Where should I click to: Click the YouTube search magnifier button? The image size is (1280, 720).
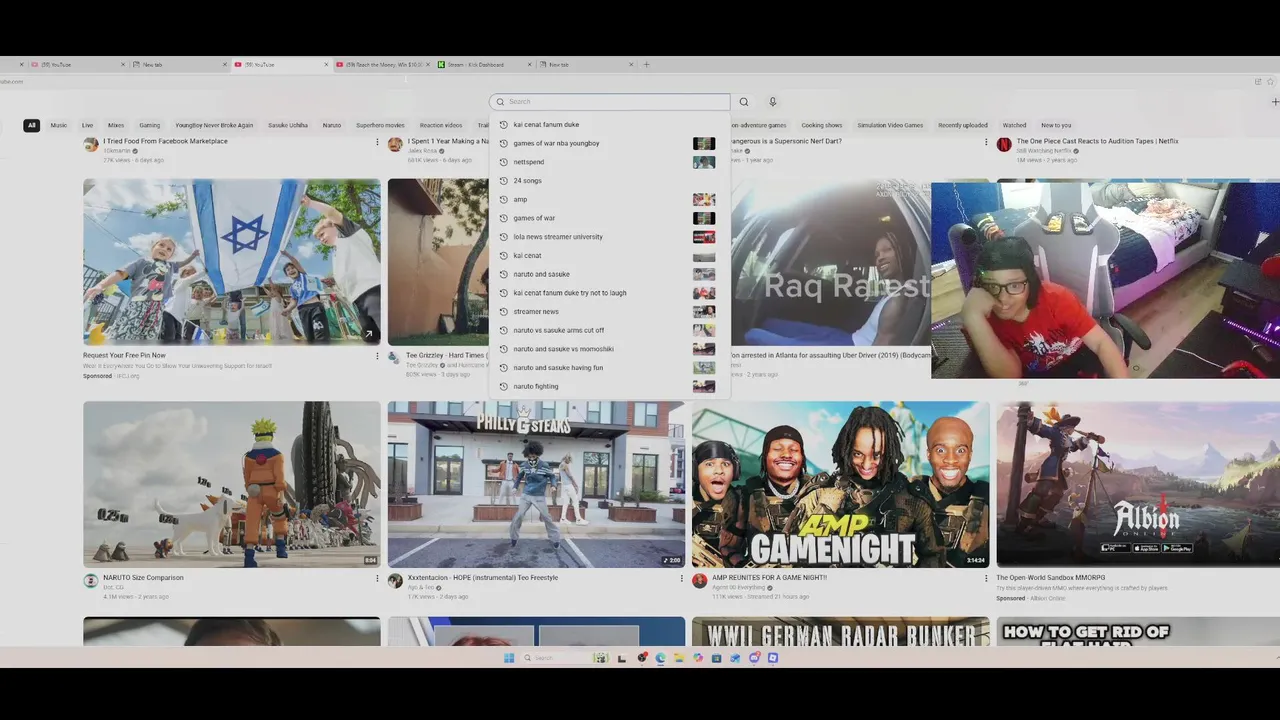743,101
